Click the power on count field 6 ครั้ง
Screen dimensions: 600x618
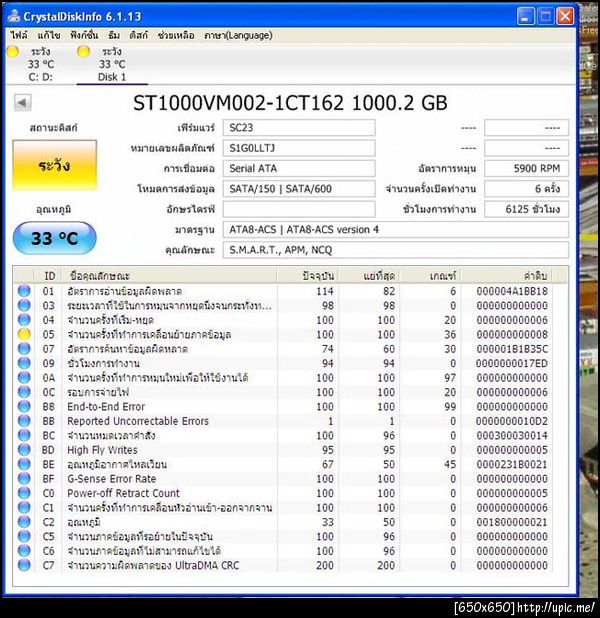pyautogui.click(x=526, y=189)
